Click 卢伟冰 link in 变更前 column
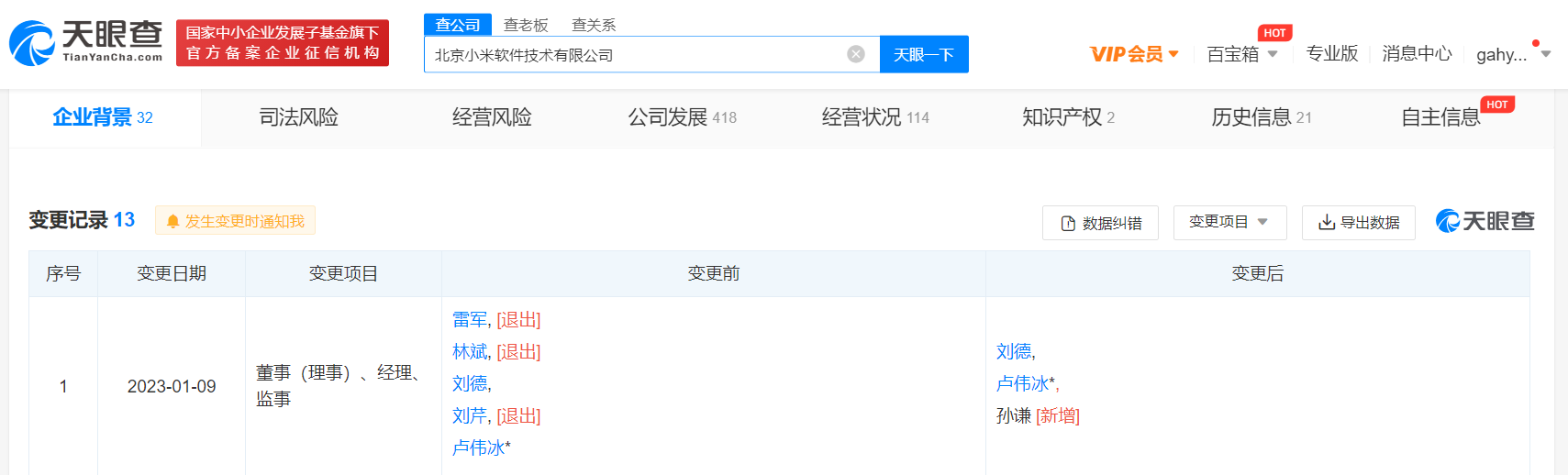The image size is (1568, 475). coord(478,448)
